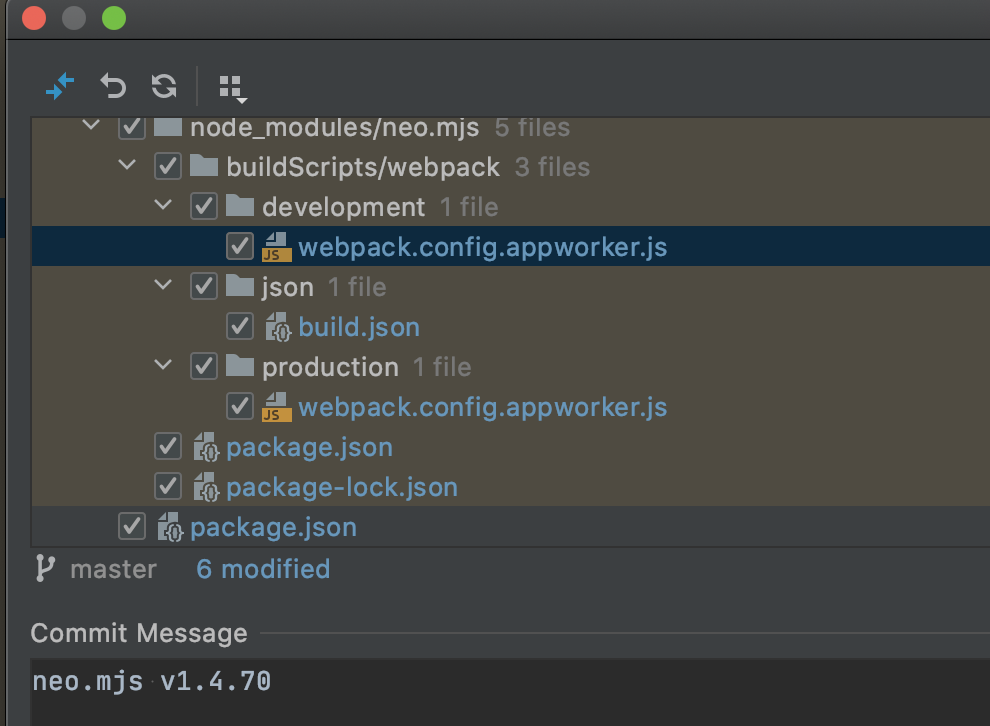Click the Show Diff arrows icon
This screenshot has height=726, width=990.
[60, 86]
